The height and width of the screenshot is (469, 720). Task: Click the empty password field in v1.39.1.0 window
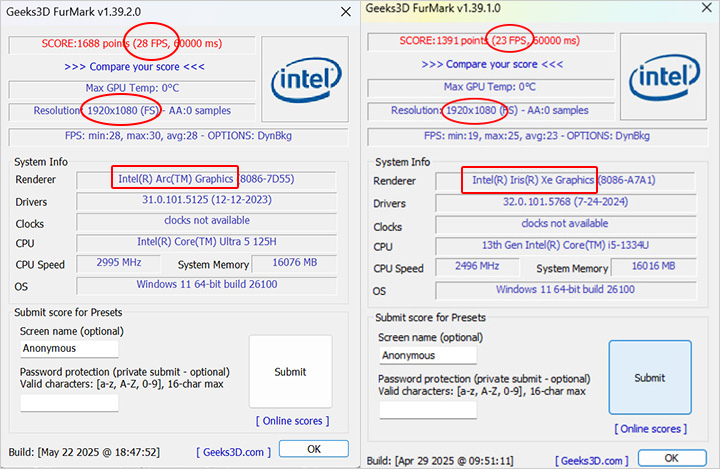428,410
